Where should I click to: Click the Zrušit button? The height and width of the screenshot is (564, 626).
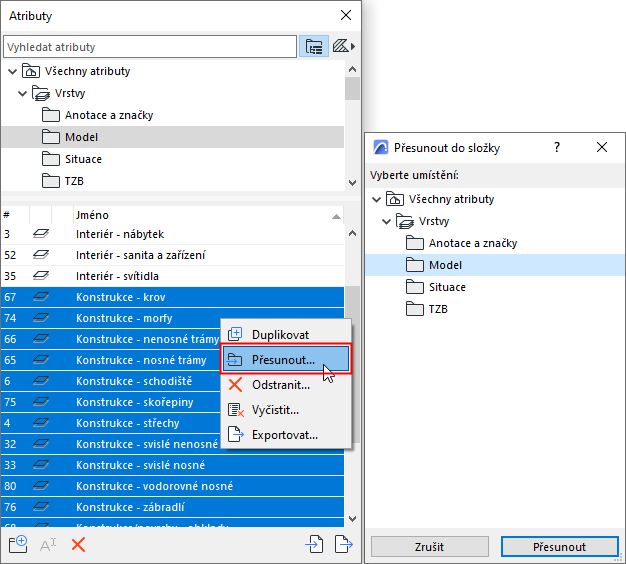pos(430,546)
